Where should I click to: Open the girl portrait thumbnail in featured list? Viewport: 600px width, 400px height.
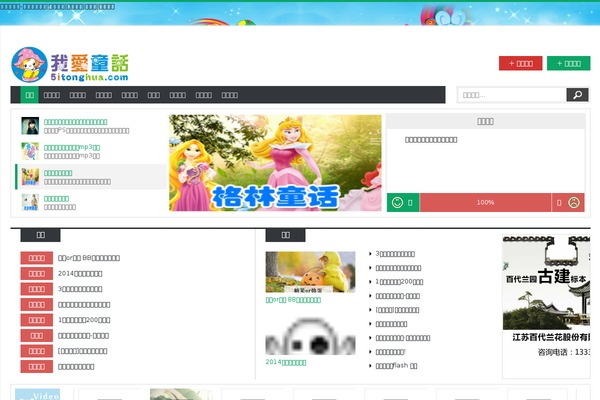pyautogui.click(x=30, y=126)
